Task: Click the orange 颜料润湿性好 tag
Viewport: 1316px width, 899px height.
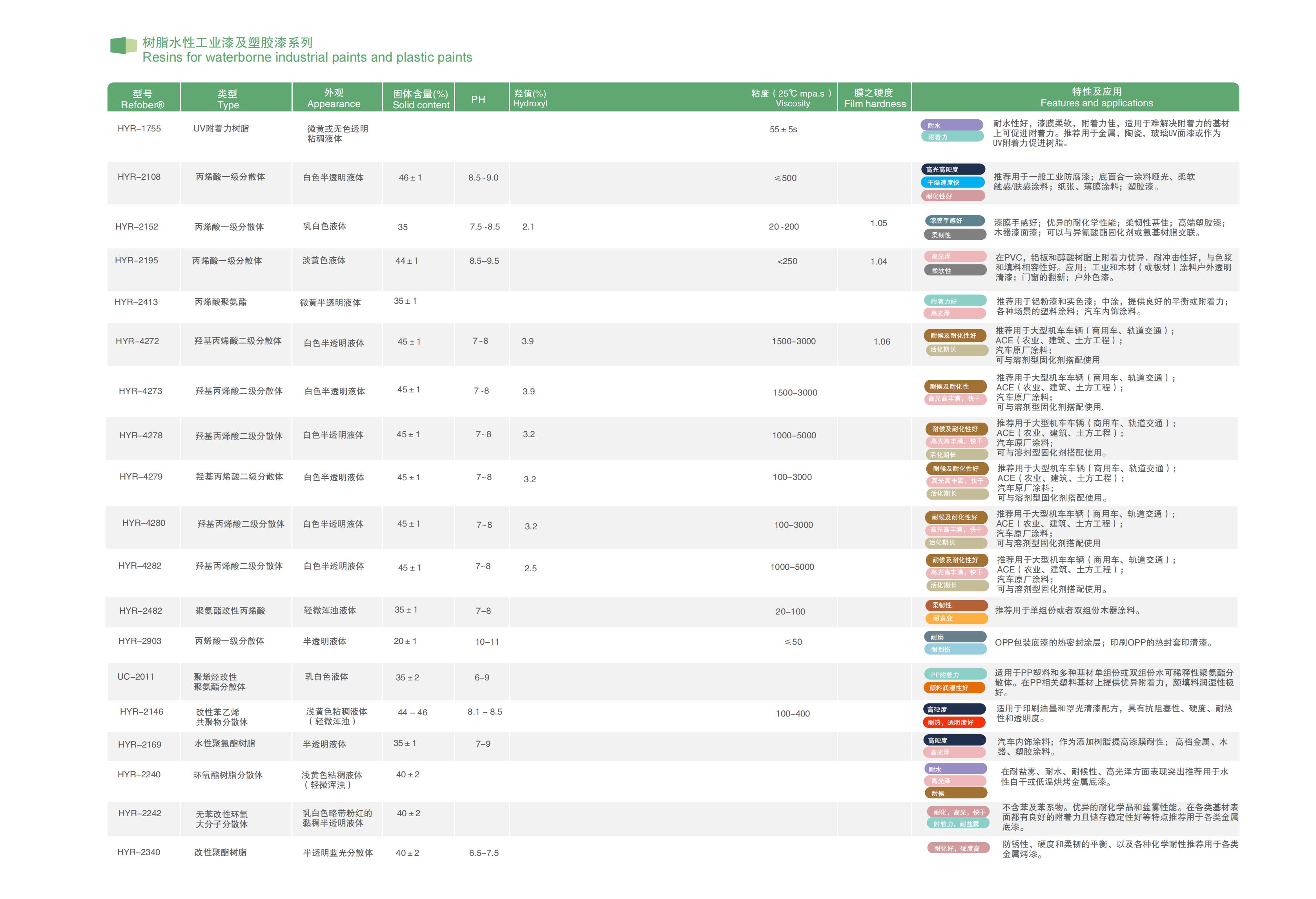Action: coord(955,688)
